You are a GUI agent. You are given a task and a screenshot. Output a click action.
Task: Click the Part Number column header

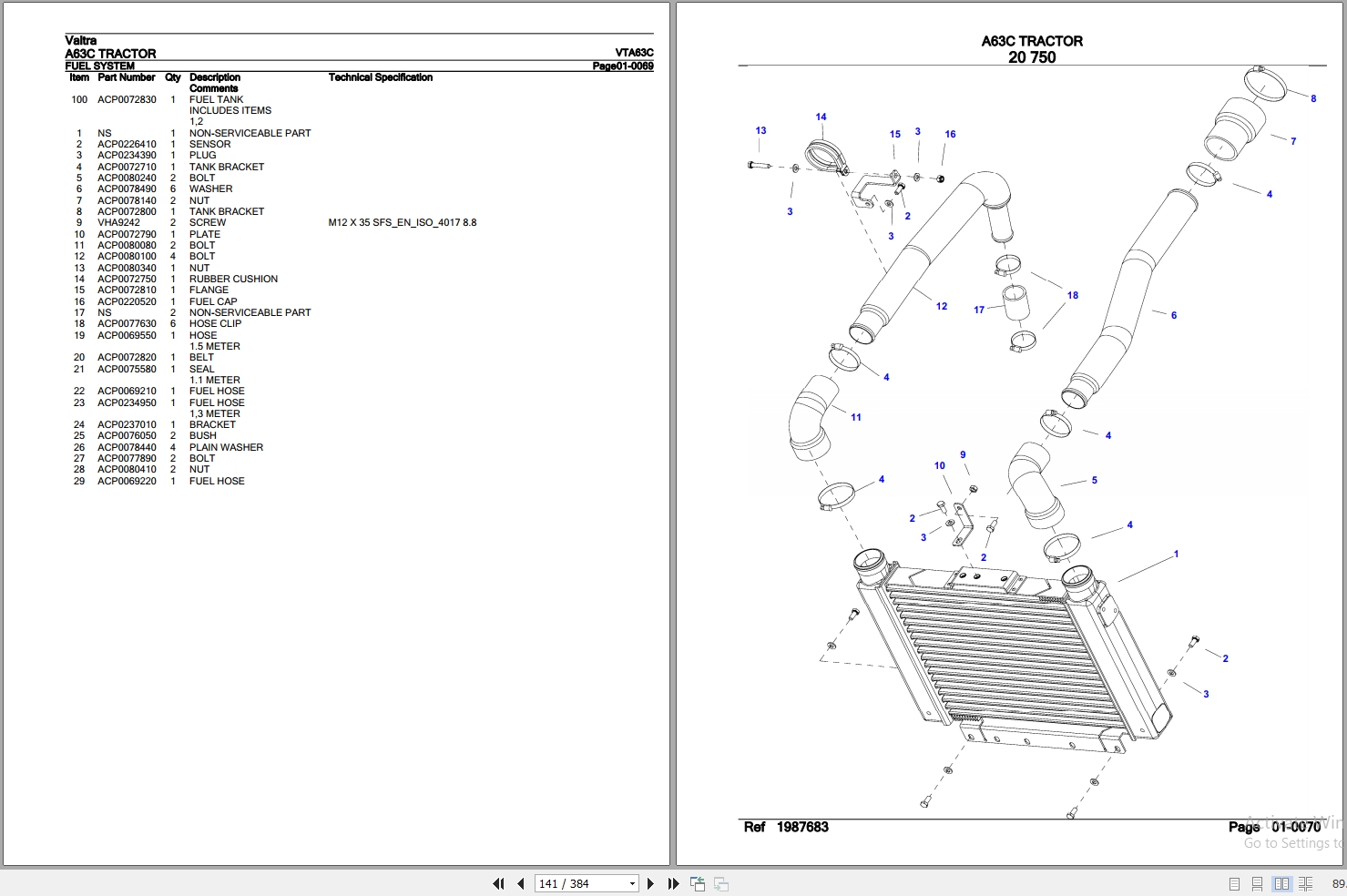click(127, 77)
